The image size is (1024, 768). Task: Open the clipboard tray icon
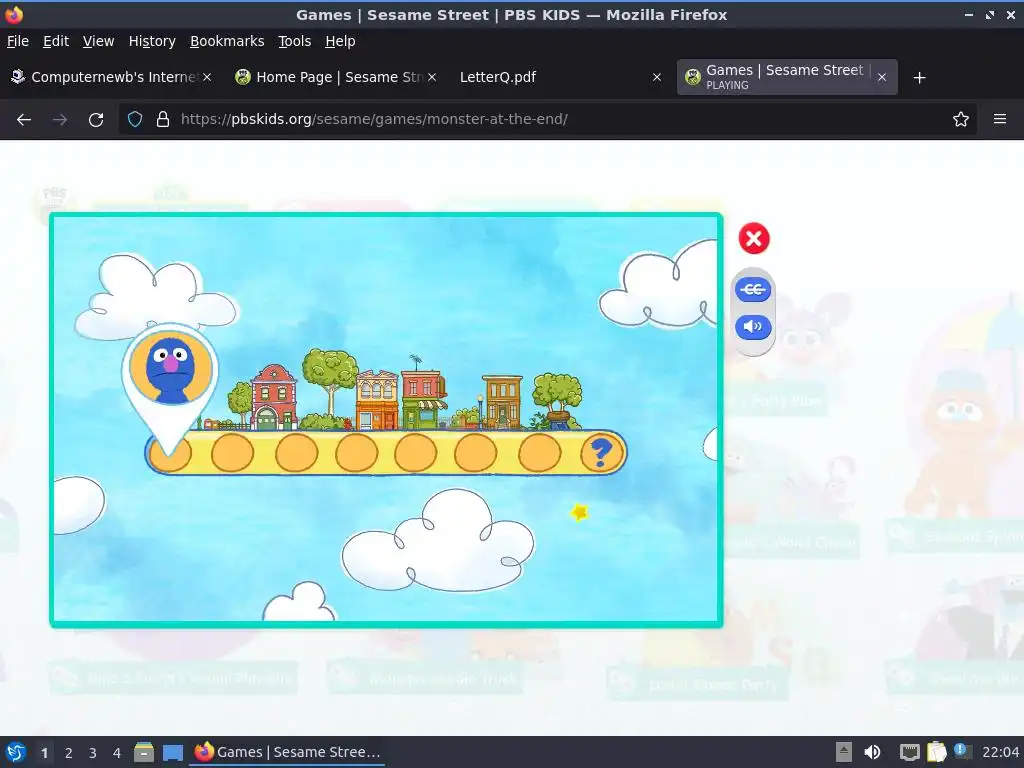click(x=936, y=752)
